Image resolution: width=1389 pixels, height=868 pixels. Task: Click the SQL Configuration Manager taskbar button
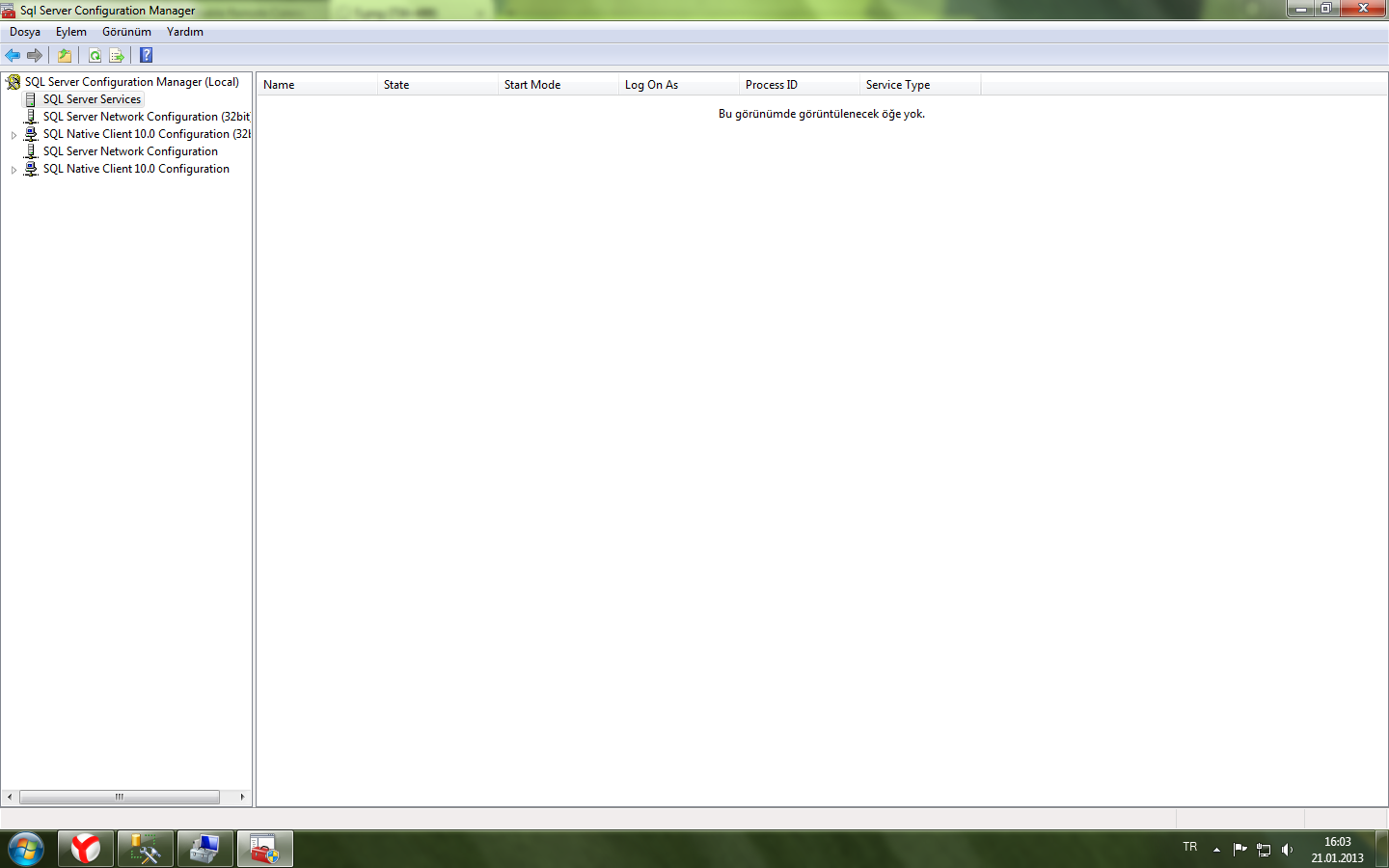(265, 849)
